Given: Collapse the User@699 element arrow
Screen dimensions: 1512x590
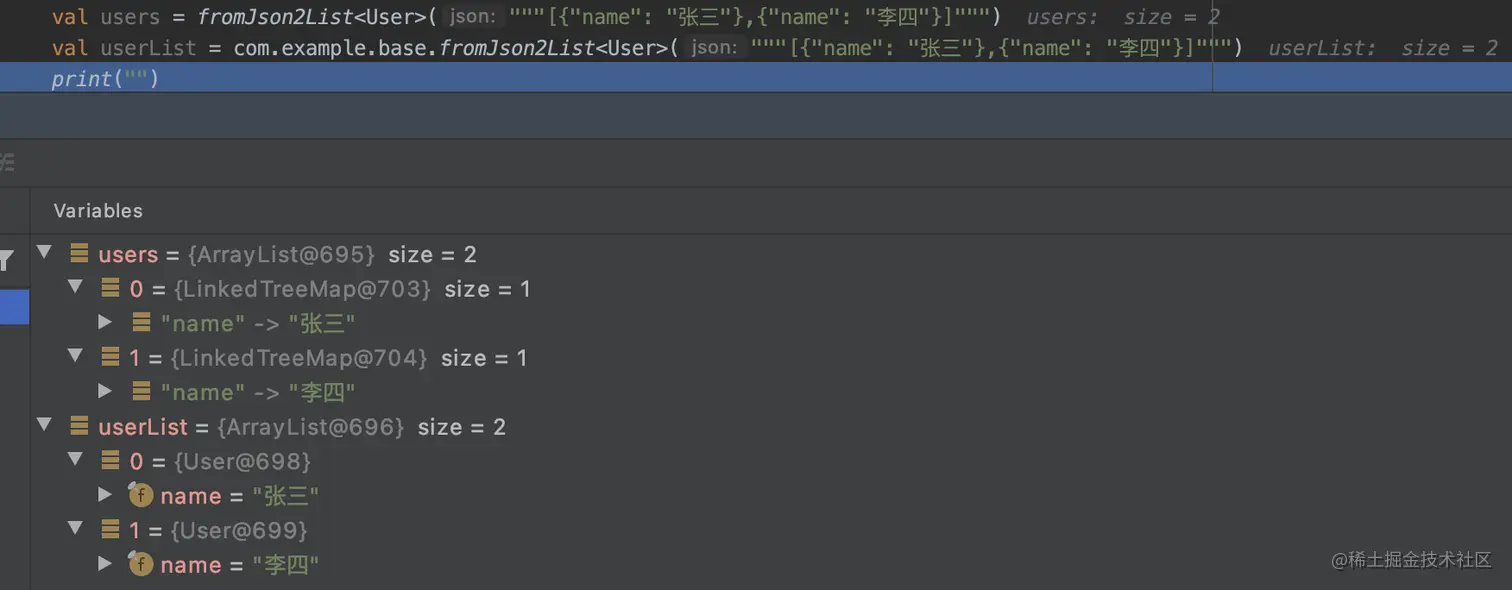Looking at the screenshot, I should (75, 528).
